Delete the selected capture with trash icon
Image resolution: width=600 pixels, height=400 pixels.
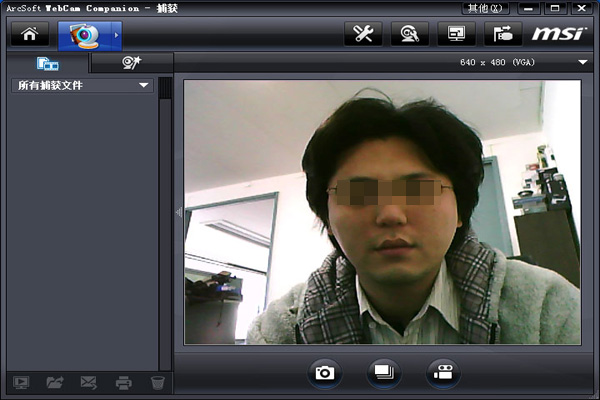click(158, 382)
